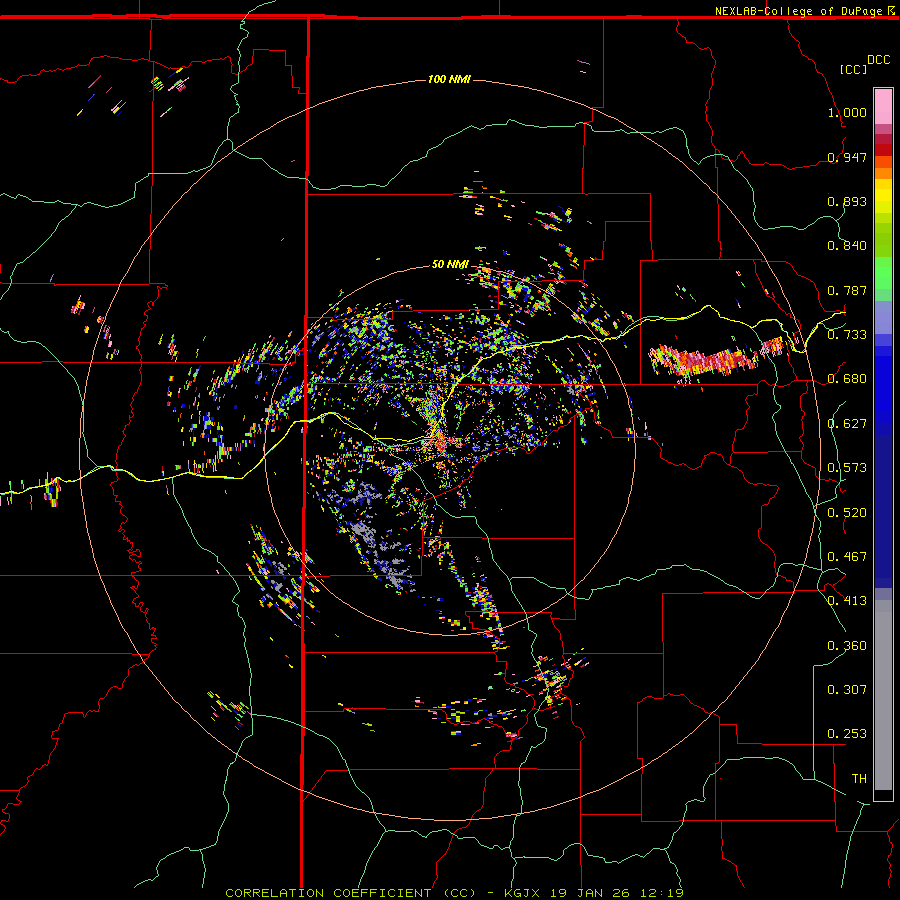Click the 1.000 scale value
Viewport: 900px width, 900px height.
(847, 112)
